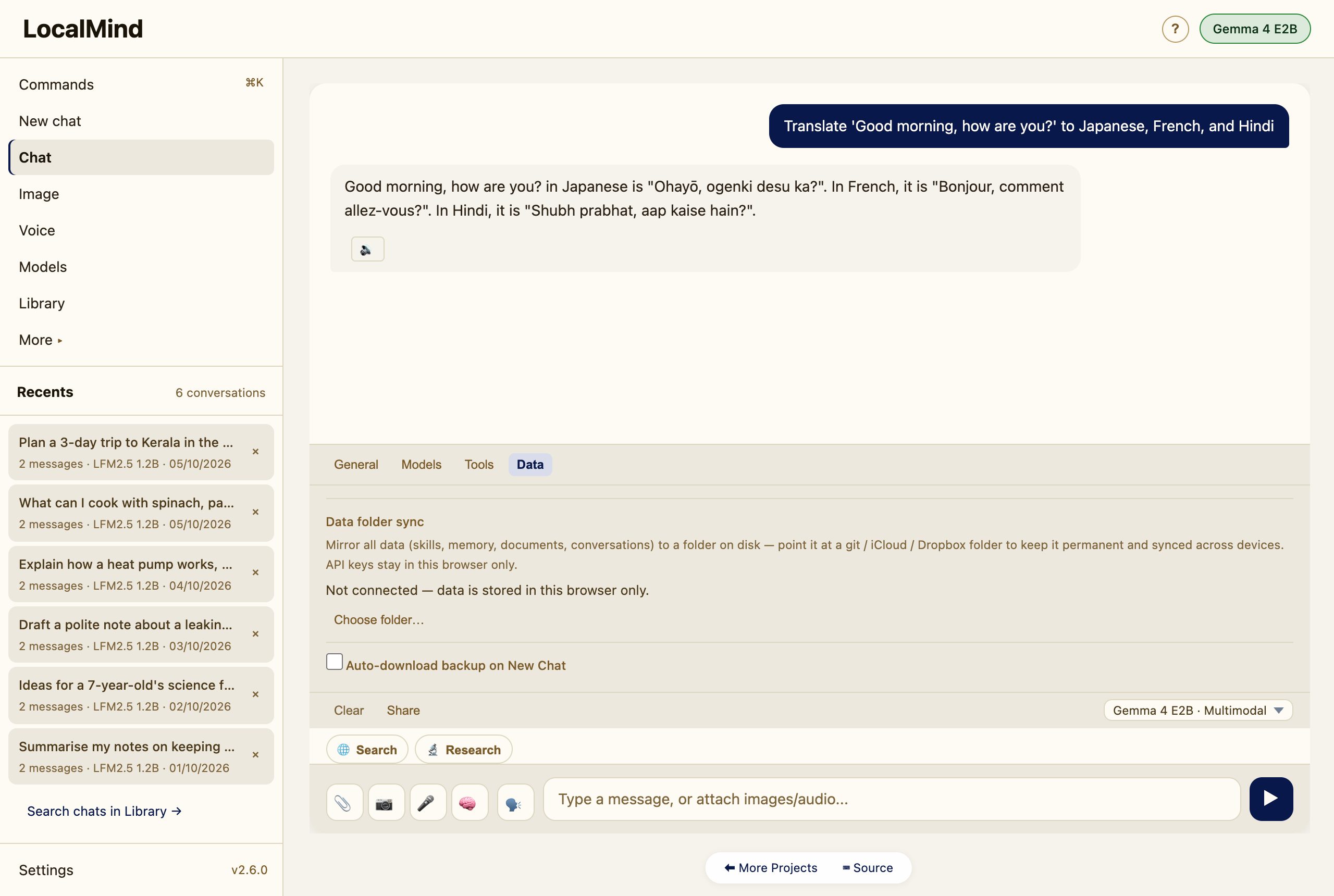Viewport: 1334px width, 896px height.
Task: Click the Share button
Action: (x=403, y=710)
